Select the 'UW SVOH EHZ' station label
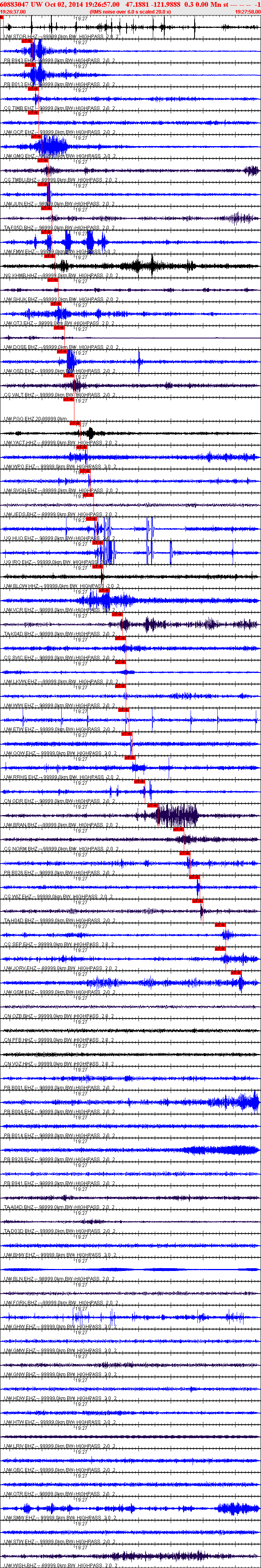The image size is (261, 1568). click(x=21, y=491)
